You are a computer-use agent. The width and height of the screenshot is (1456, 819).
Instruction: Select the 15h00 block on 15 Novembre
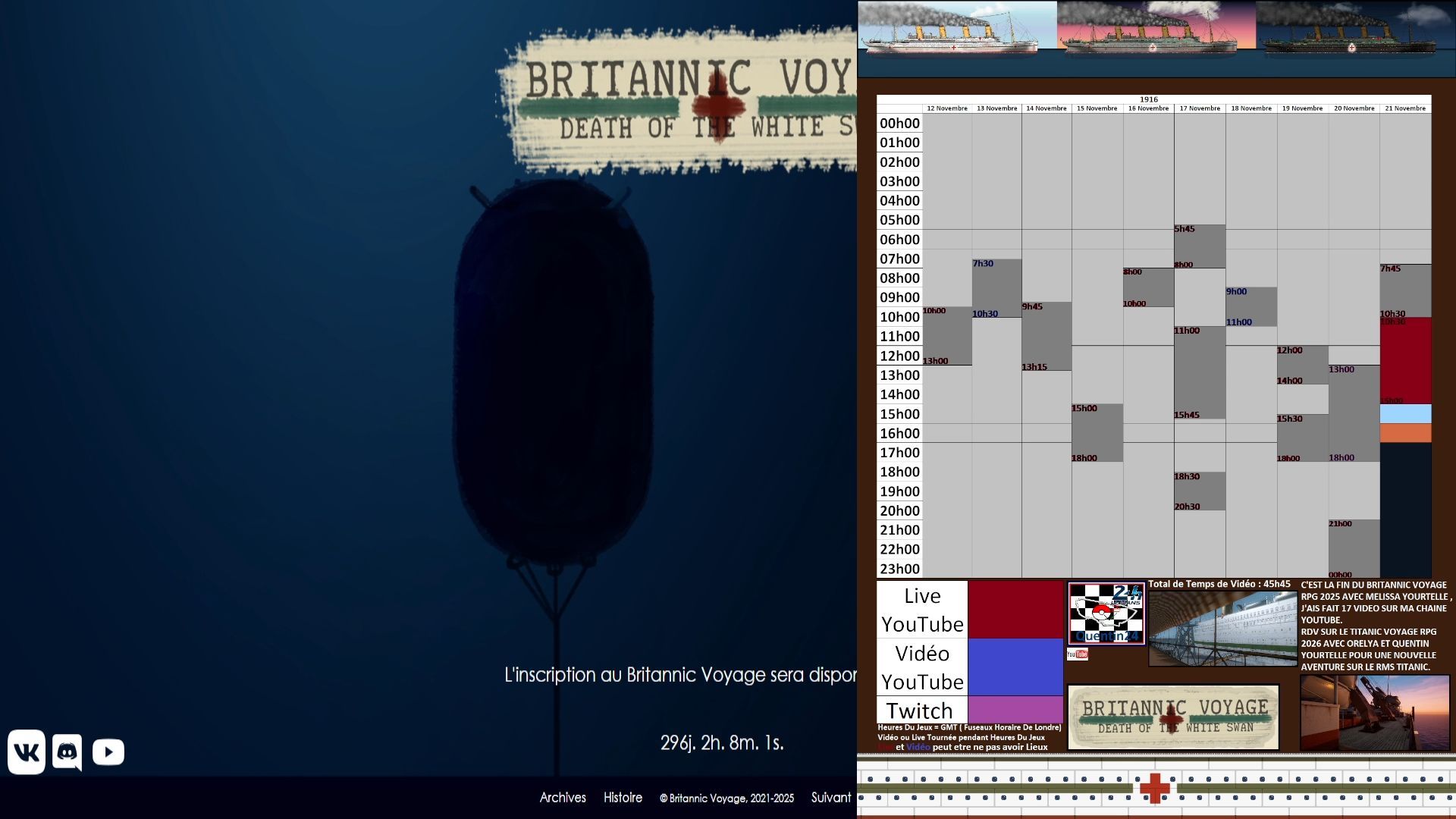coord(1097,433)
